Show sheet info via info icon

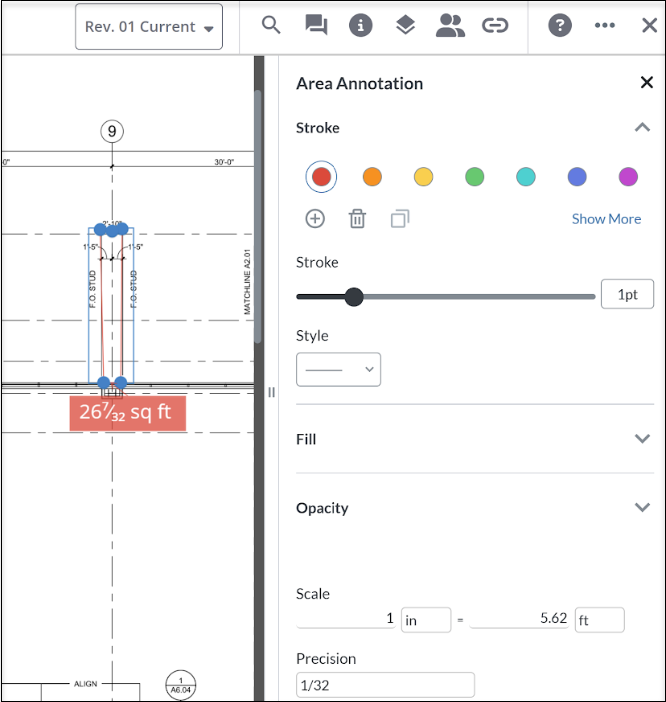point(361,25)
